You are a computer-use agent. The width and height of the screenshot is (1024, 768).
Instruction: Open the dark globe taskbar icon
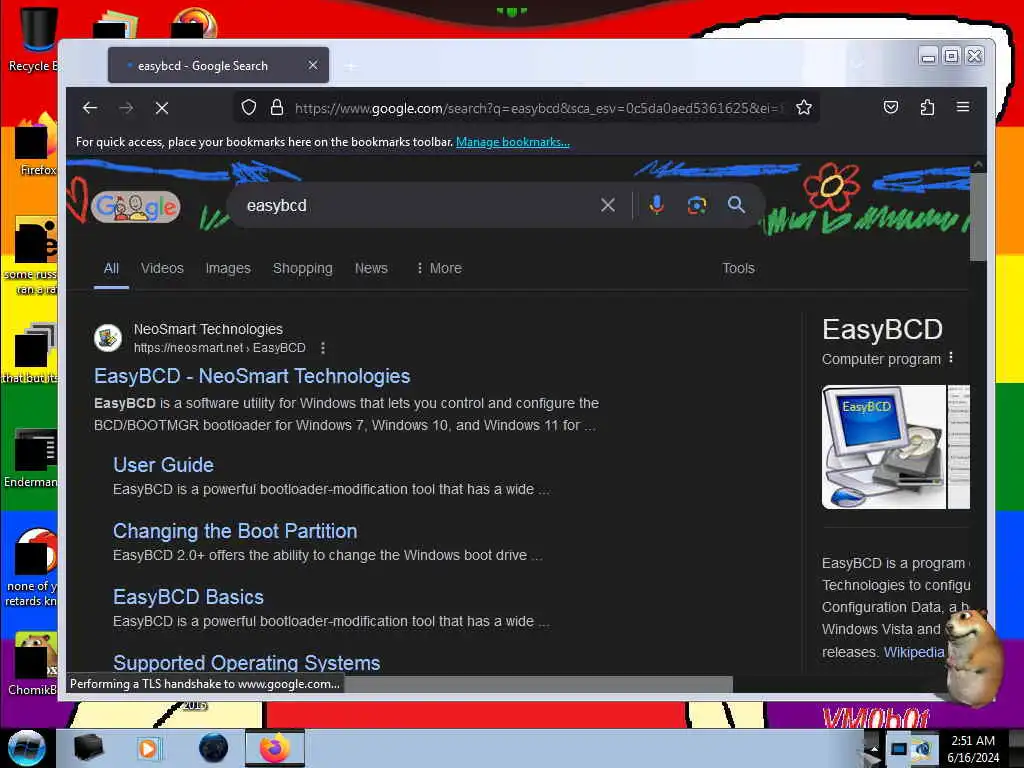213,748
